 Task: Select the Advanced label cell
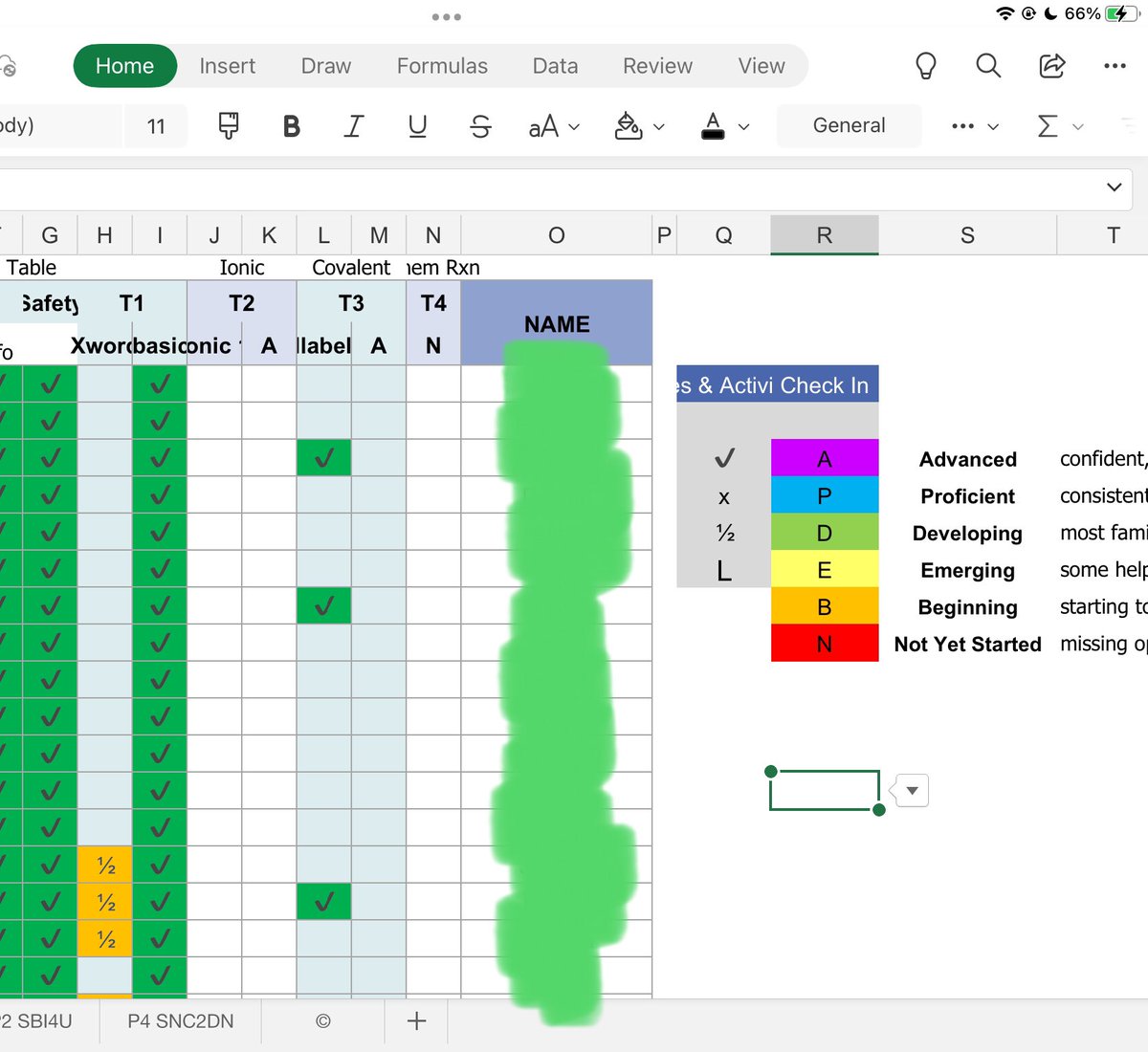point(967,459)
